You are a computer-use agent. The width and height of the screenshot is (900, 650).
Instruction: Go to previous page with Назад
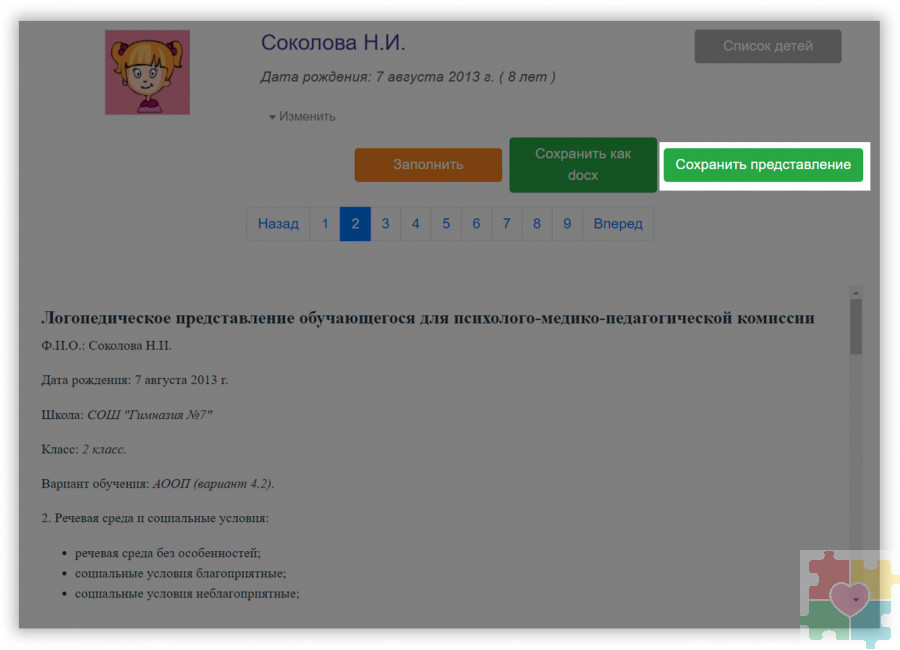(x=278, y=224)
